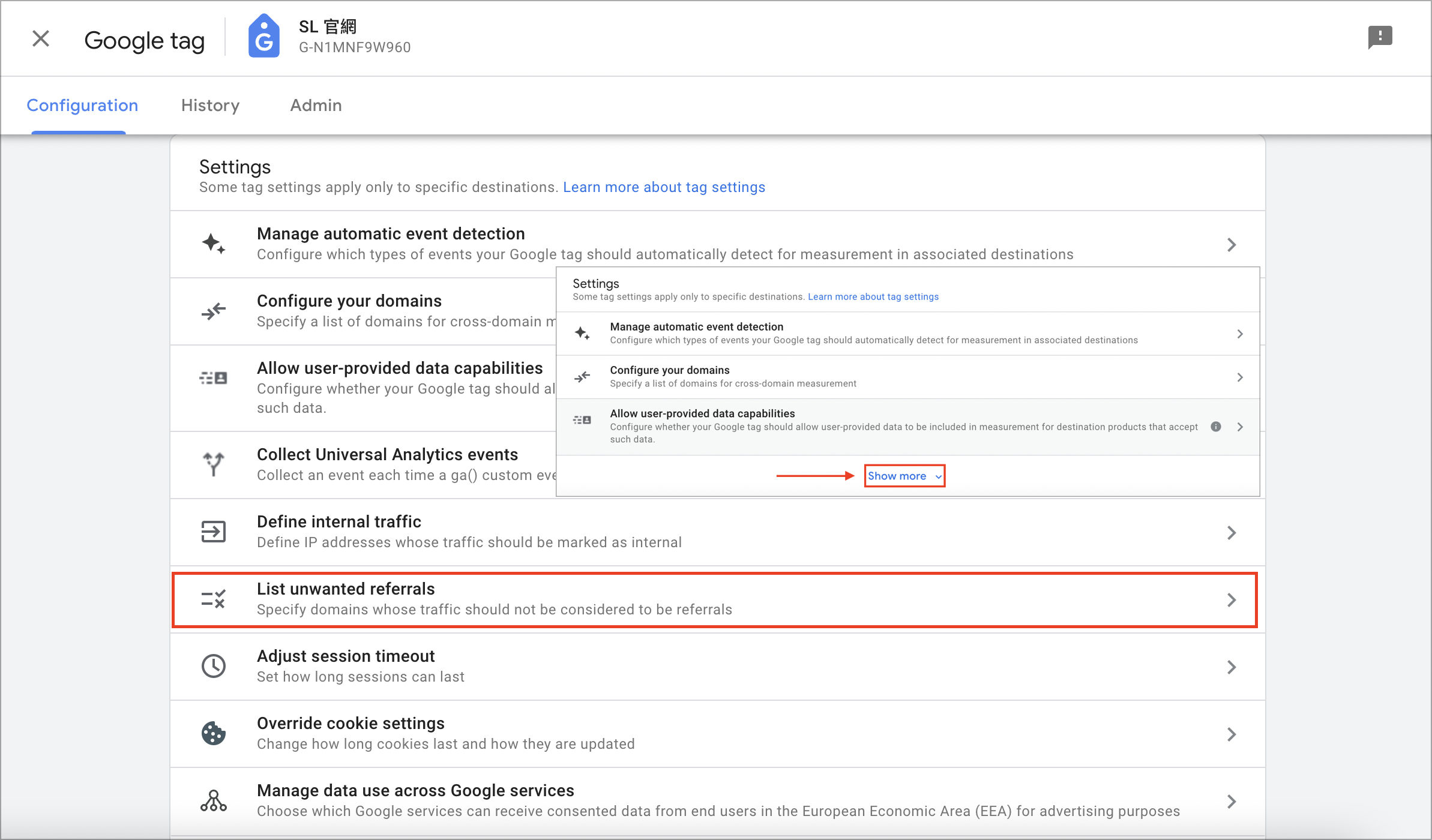
Task: Click the info icon beside user-provided data
Action: [1216, 427]
